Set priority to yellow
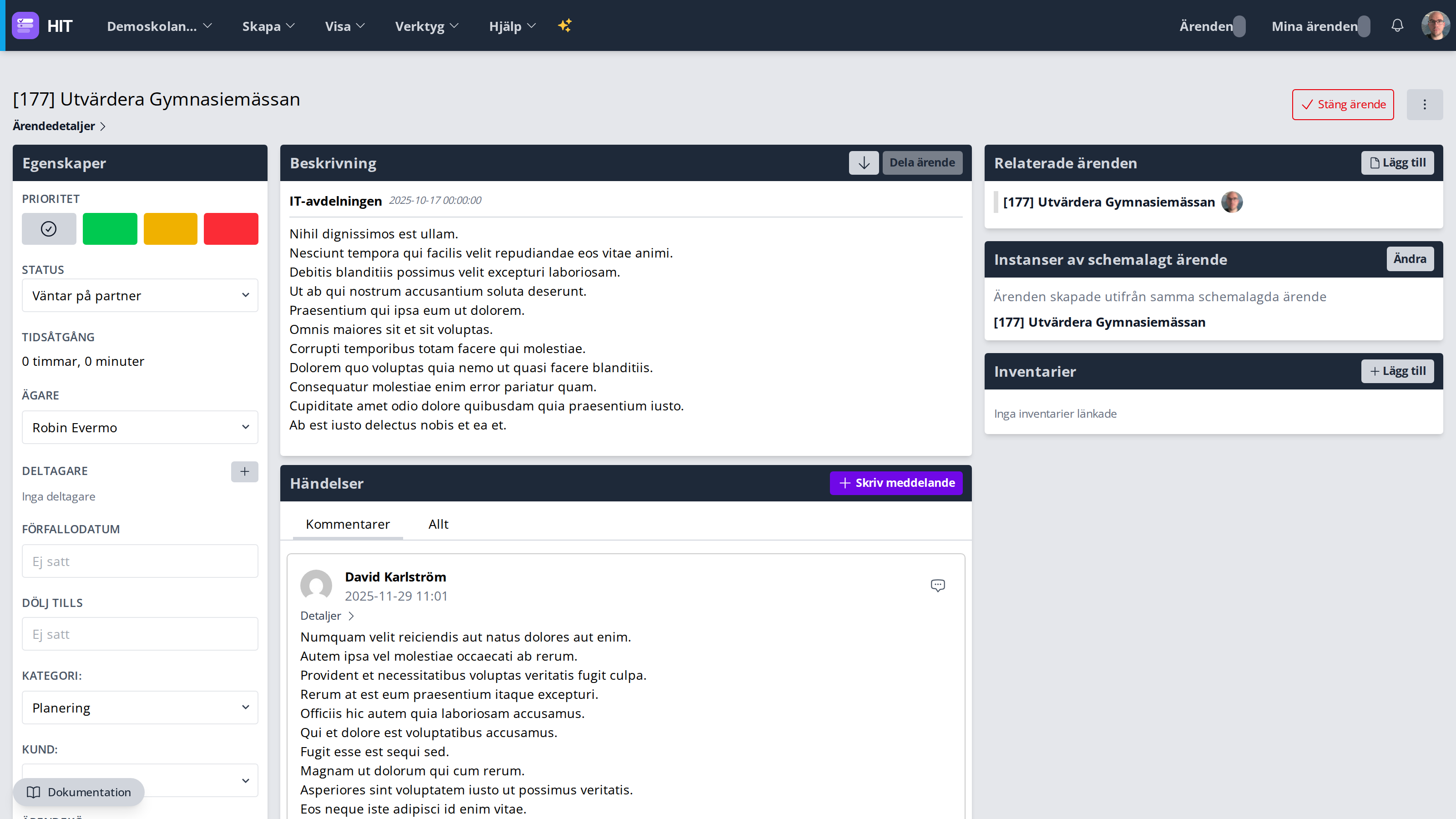Viewport: 1456px width, 819px height. click(x=171, y=229)
